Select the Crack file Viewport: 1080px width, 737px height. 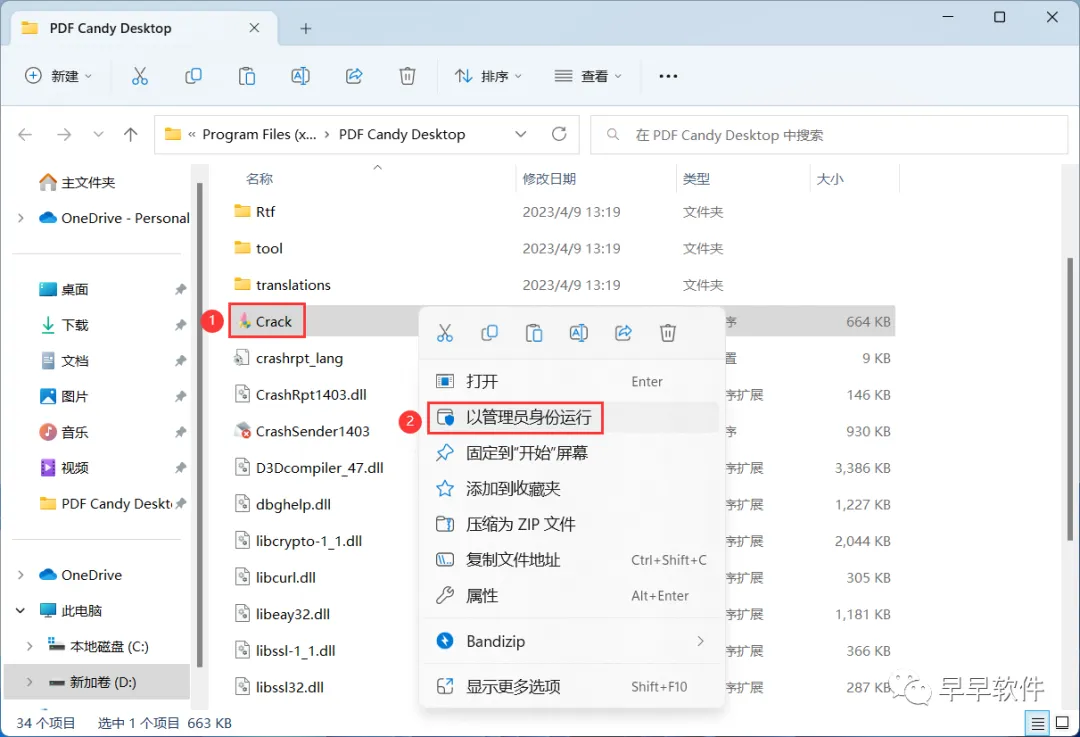267,321
